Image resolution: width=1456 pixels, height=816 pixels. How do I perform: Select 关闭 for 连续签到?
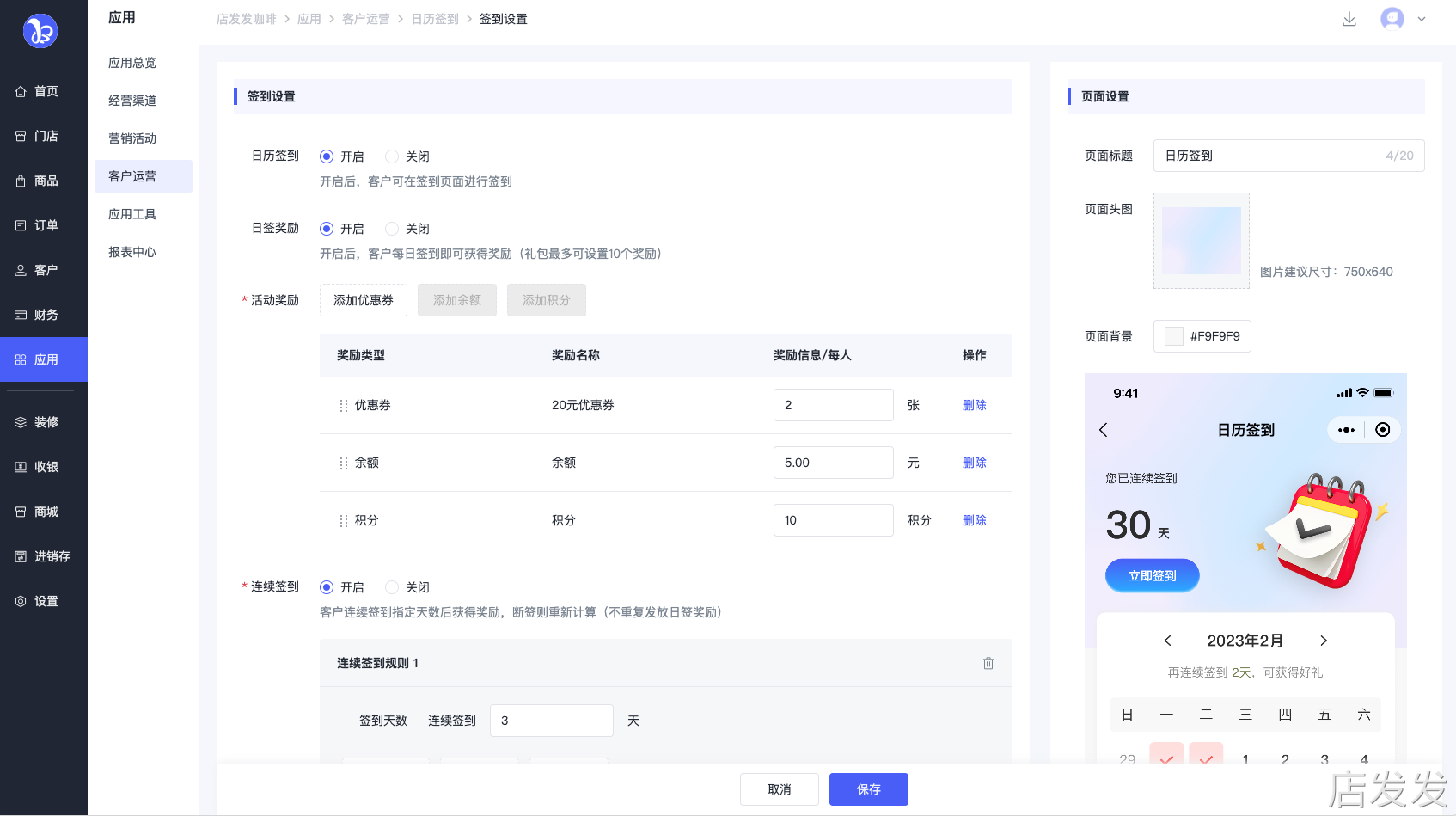(392, 587)
